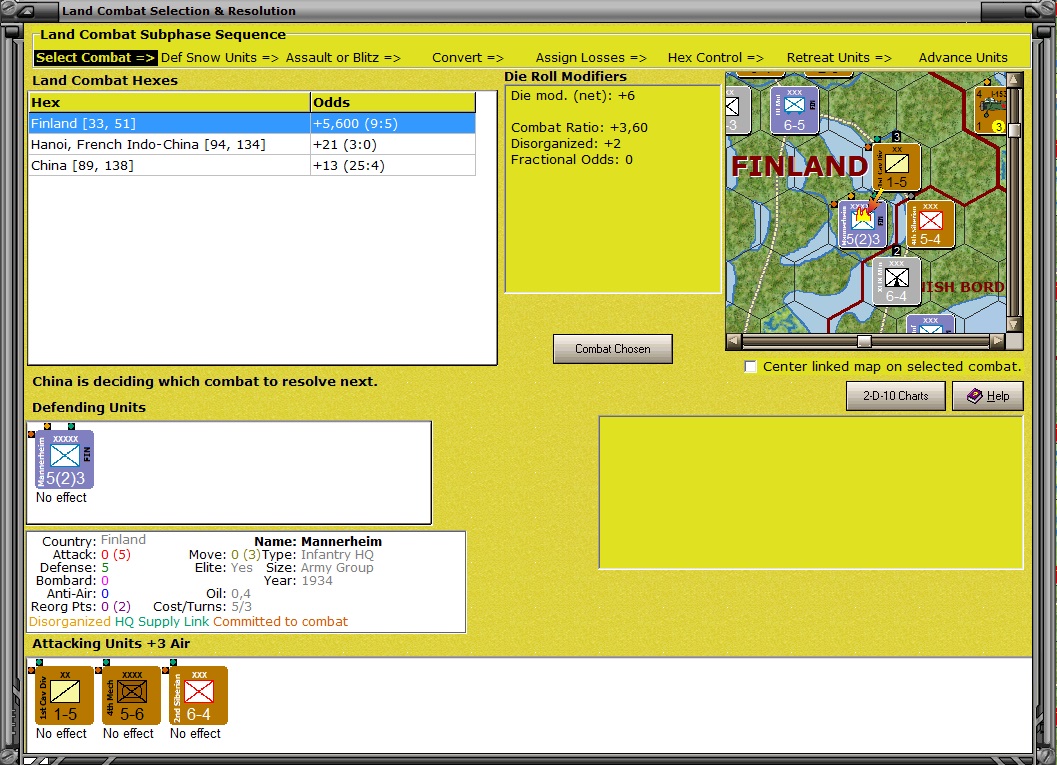Click the grey 6-4 unit counter on the map

point(897,282)
